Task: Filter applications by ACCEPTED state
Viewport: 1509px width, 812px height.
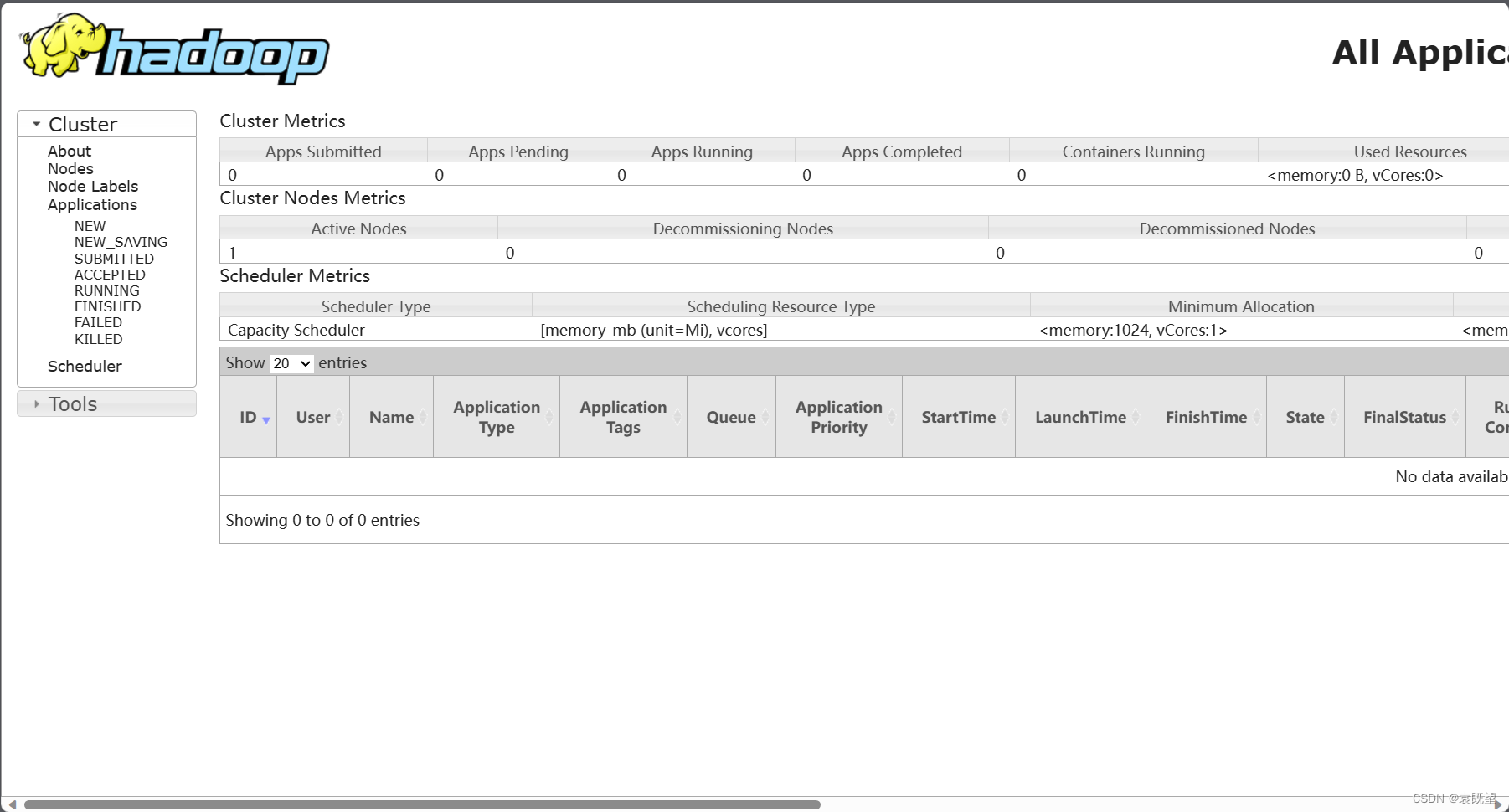Action: point(110,275)
